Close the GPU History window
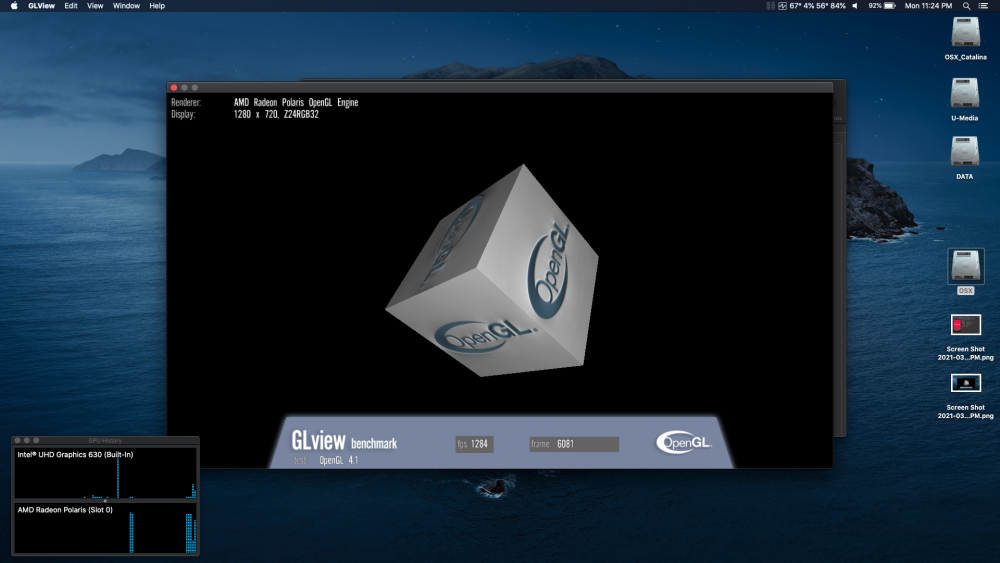This screenshot has width=1000, height=563. (18, 440)
